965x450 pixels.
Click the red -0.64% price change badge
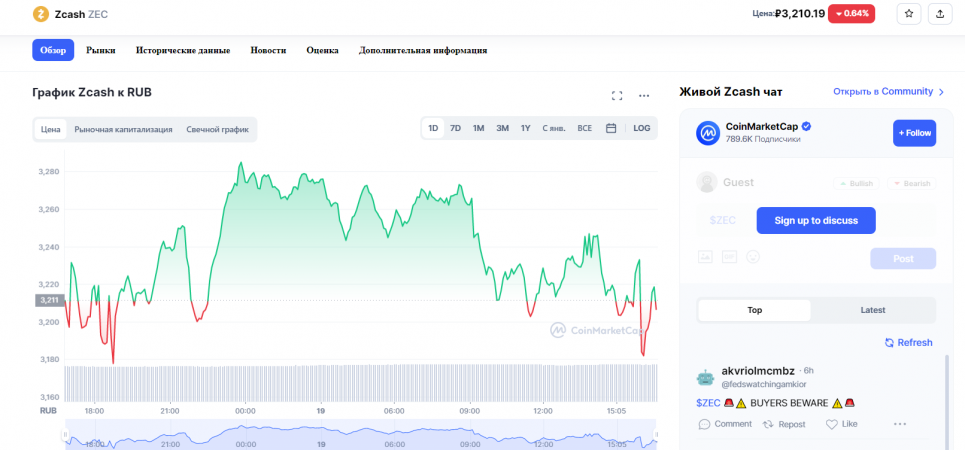[851, 14]
